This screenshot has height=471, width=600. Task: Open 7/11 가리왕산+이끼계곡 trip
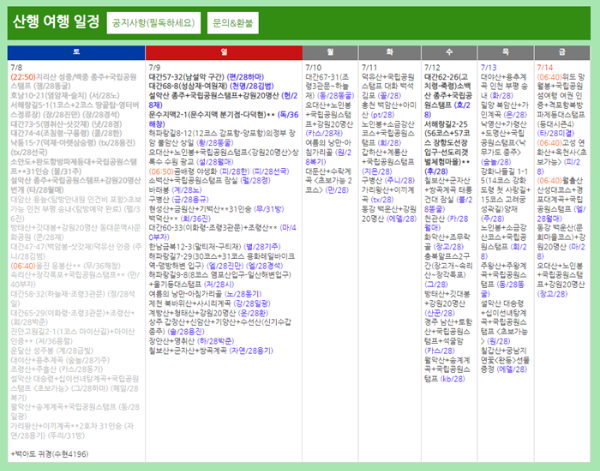pos(388,194)
